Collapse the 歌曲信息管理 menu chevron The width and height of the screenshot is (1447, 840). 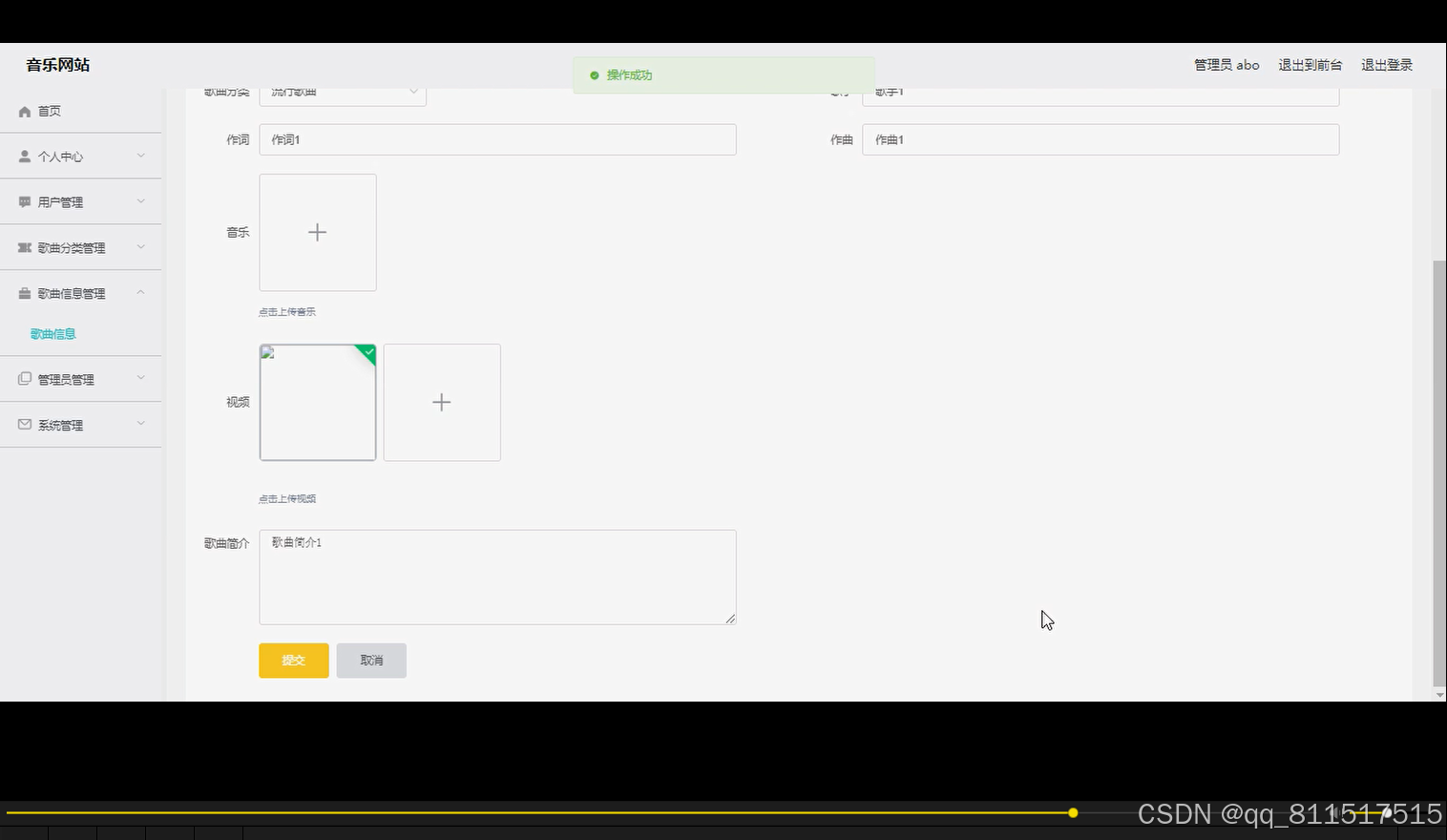pos(141,293)
